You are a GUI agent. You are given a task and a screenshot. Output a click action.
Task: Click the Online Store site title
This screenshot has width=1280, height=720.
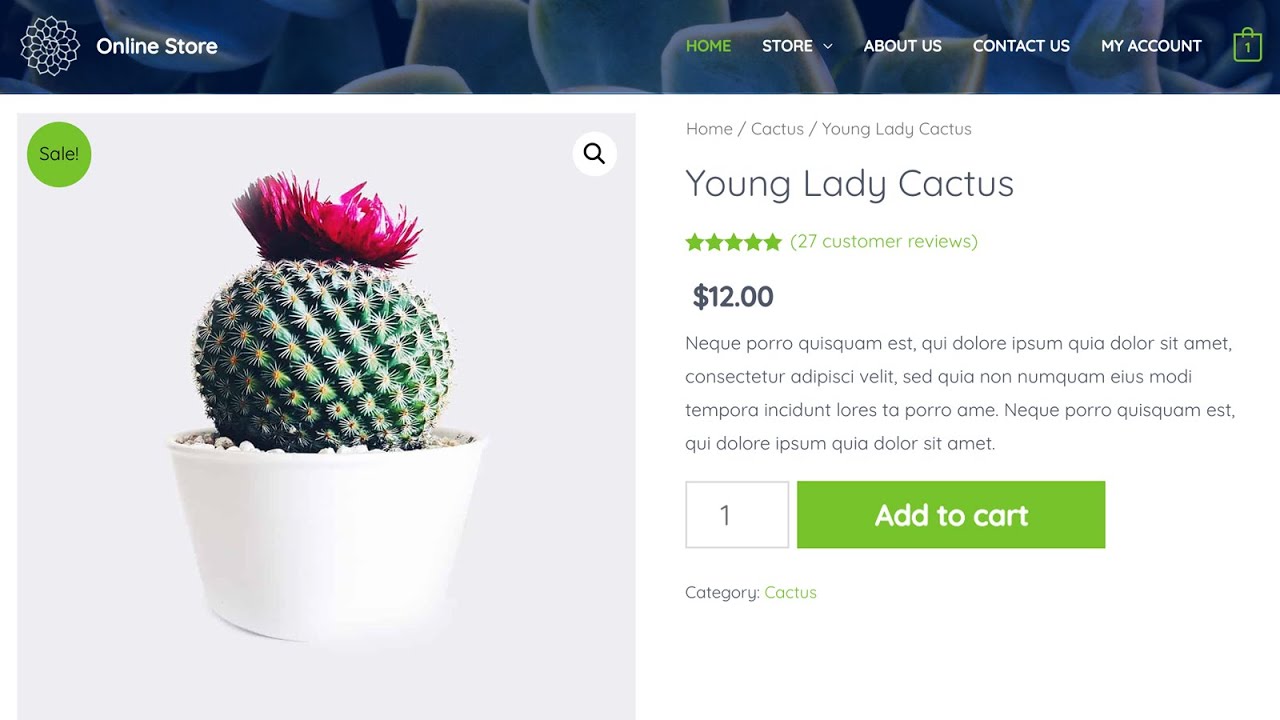coord(157,46)
